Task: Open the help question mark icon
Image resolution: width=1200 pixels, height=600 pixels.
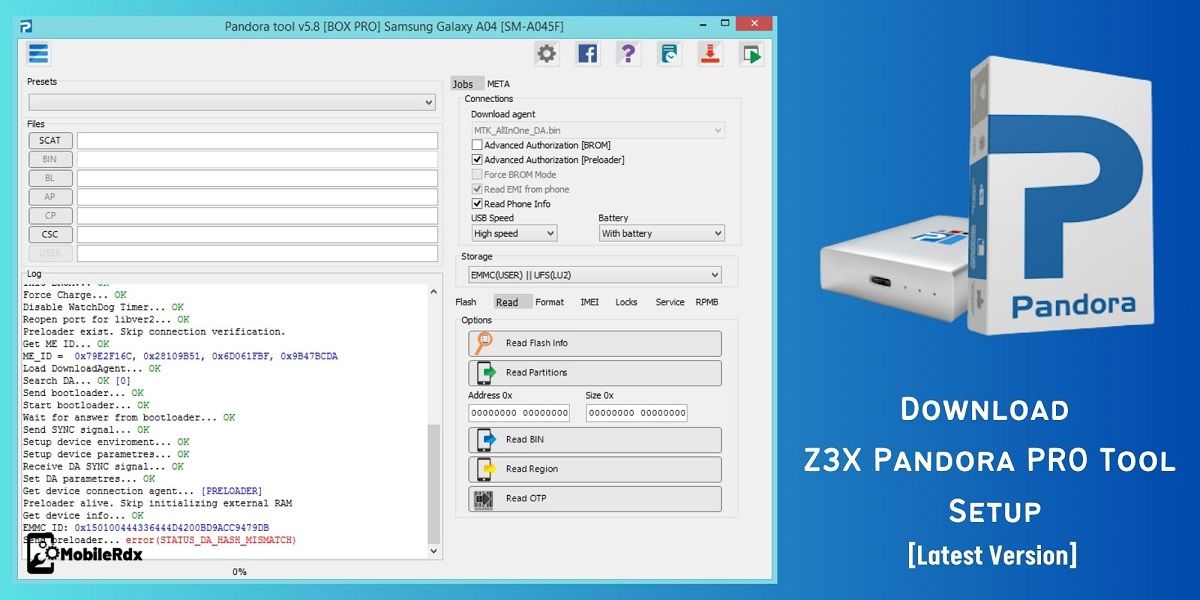Action: [x=628, y=54]
